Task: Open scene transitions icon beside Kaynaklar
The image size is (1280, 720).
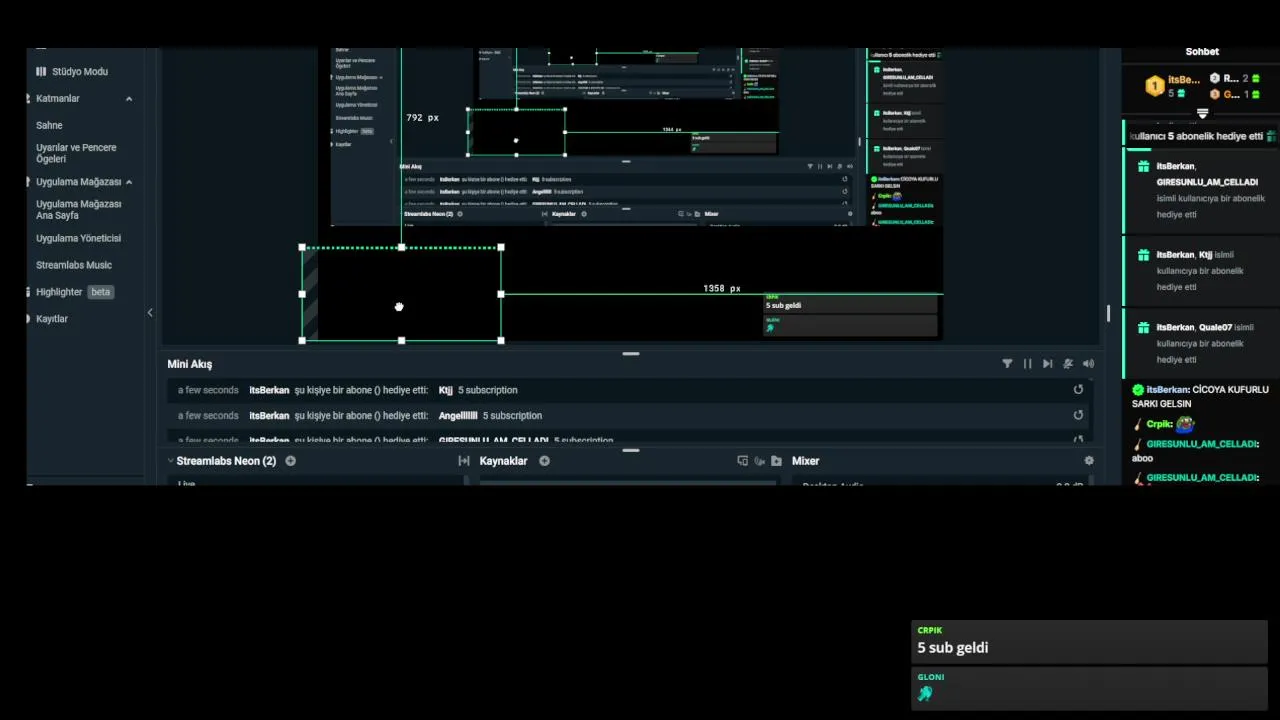Action: coord(464,461)
